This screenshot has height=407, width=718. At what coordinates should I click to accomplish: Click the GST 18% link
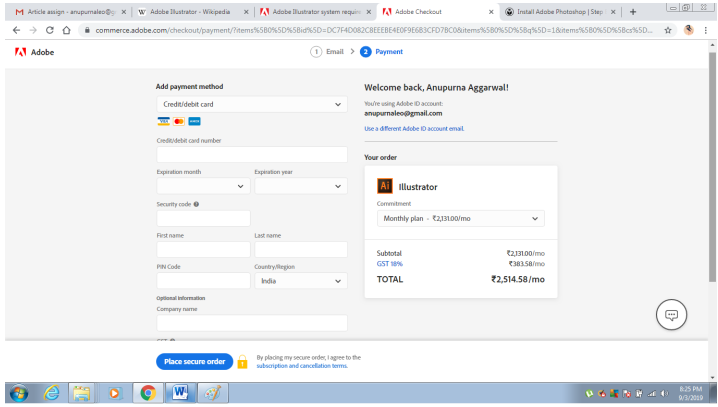390,264
